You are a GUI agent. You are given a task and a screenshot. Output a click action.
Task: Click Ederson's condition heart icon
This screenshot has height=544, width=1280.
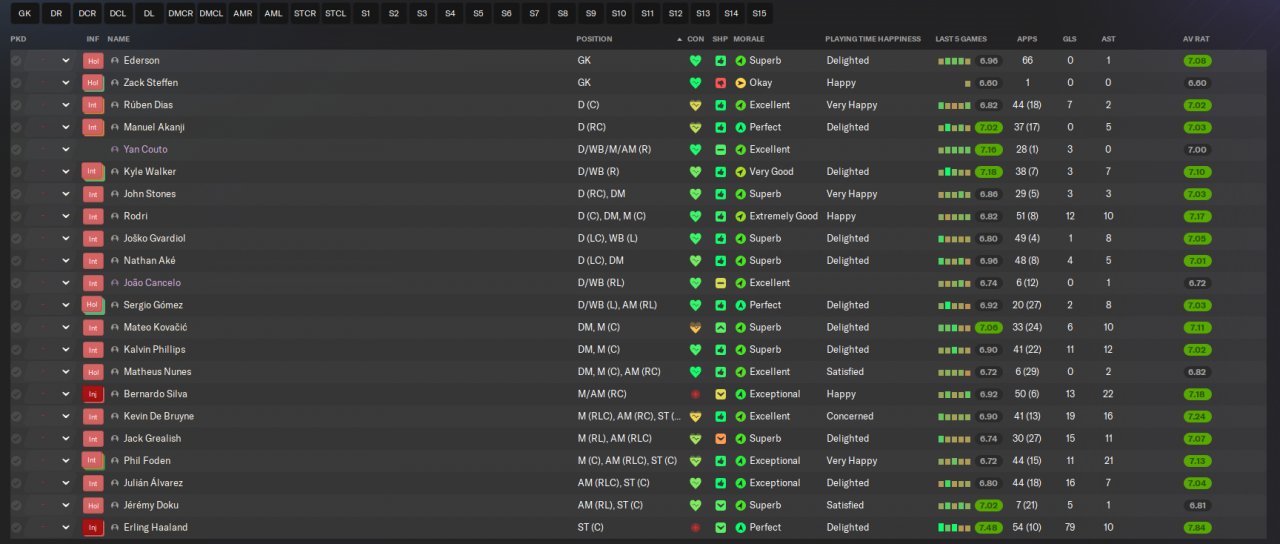[695, 60]
